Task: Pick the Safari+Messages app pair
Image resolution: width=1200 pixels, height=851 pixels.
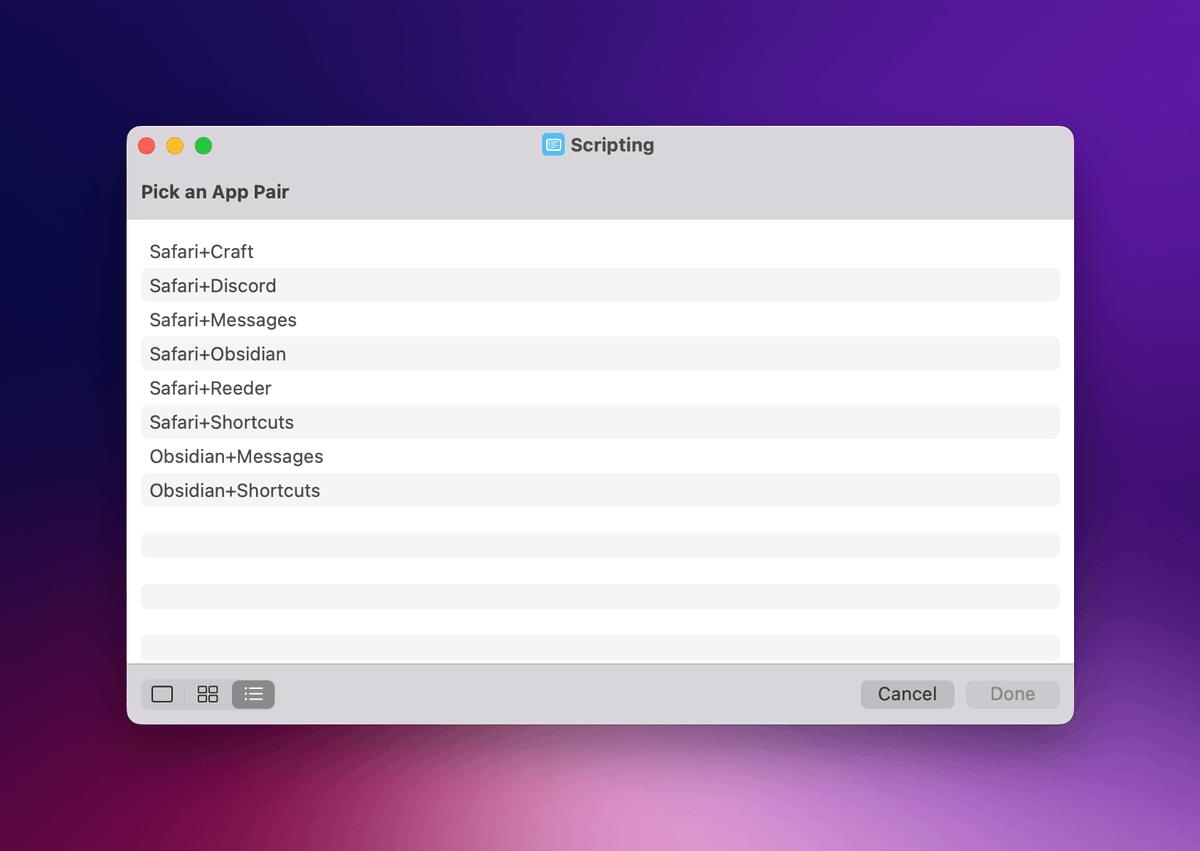Action: [x=600, y=320]
